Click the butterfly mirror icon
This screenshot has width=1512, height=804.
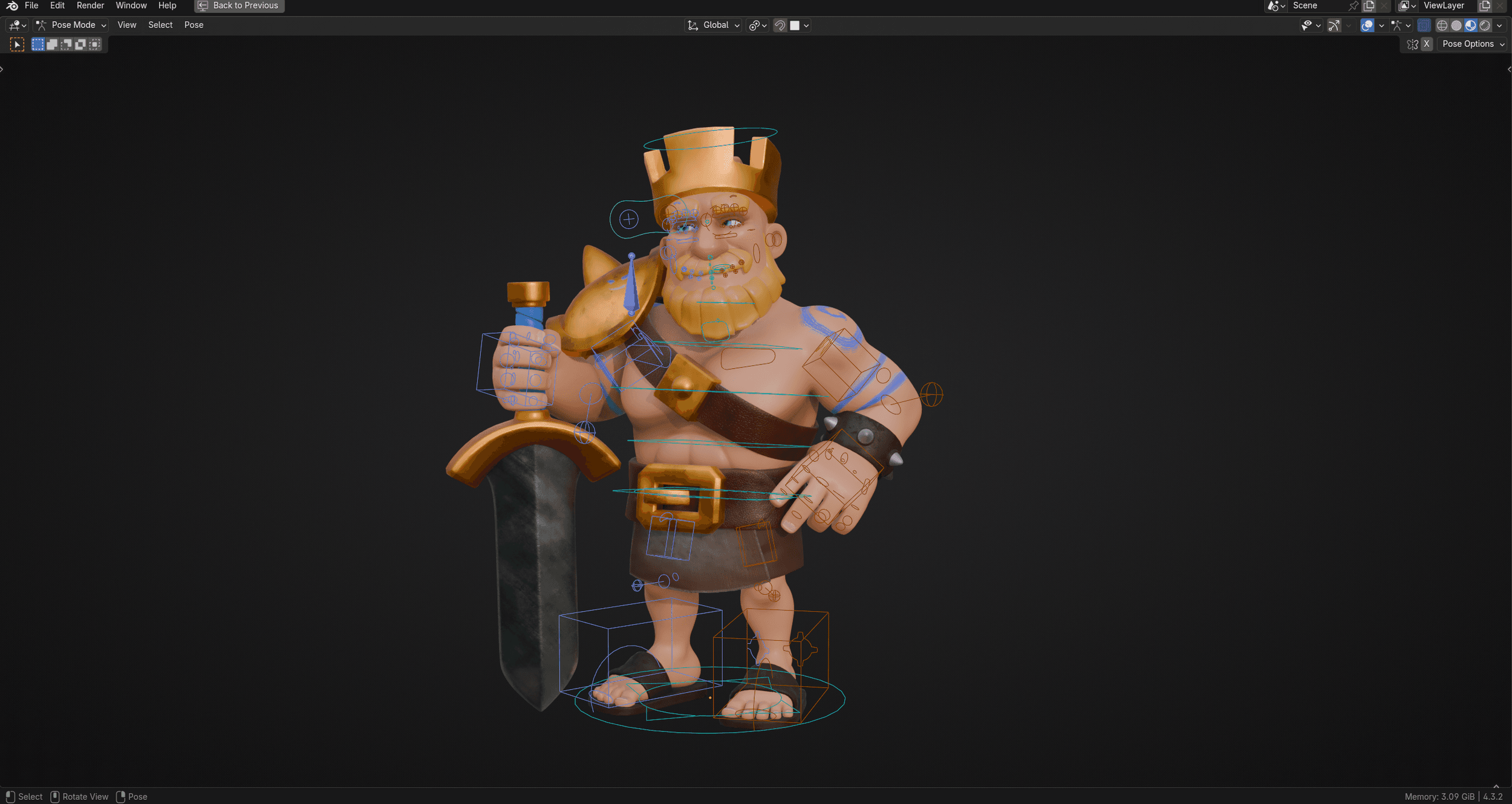pos(1412,44)
